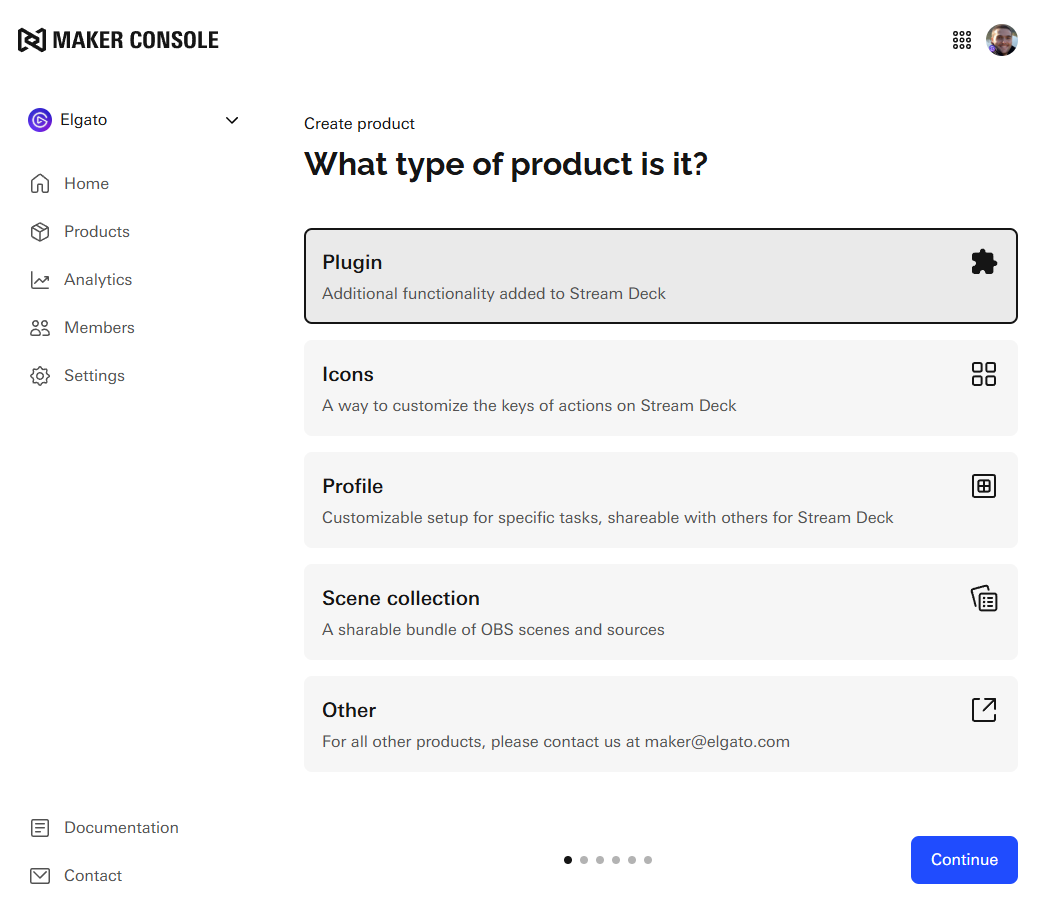The width and height of the screenshot is (1050, 916).
Task: Open Analytics from the sidebar
Action: pos(97,280)
